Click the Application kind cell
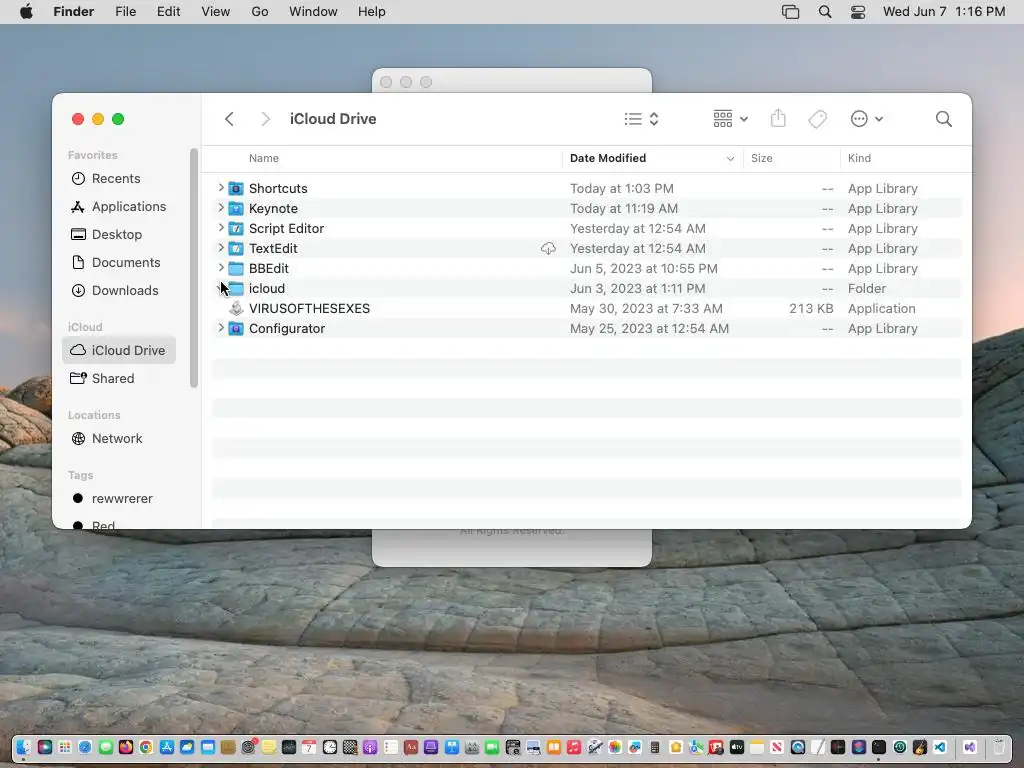This screenshot has width=1024, height=768. point(882,308)
